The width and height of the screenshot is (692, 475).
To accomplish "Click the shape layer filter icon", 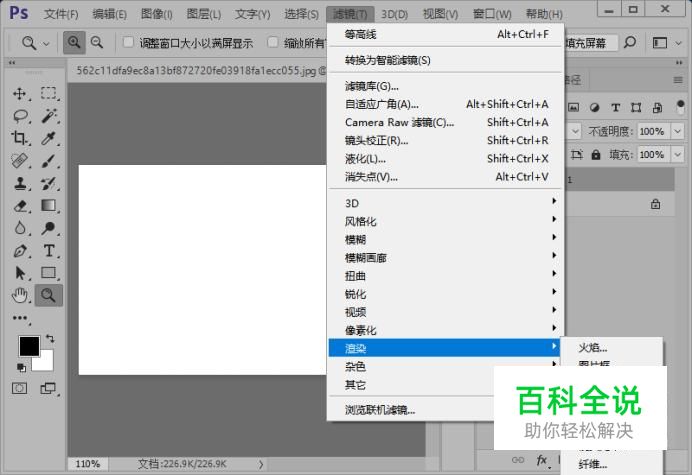I will point(636,107).
